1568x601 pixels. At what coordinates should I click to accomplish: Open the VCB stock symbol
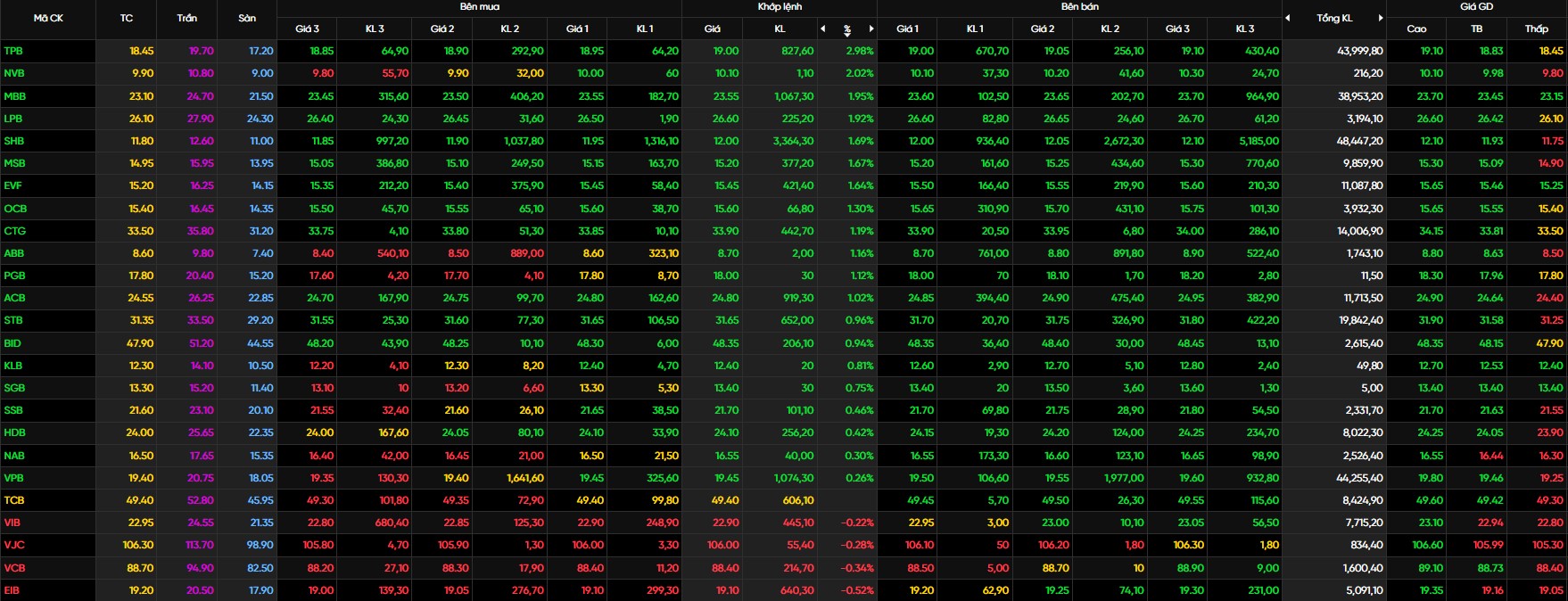tap(14, 568)
